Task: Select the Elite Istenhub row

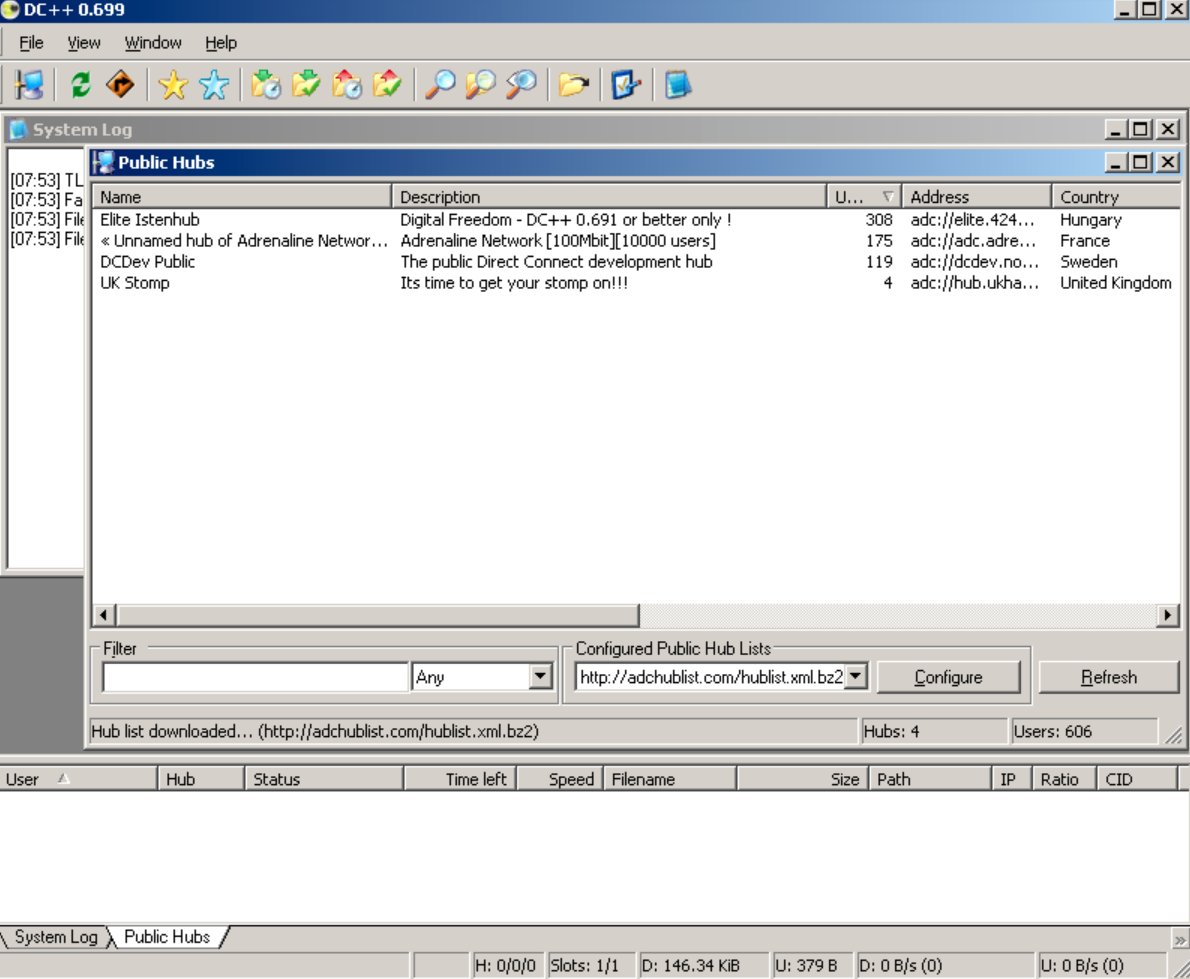Action: pyautogui.click(x=635, y=219)
